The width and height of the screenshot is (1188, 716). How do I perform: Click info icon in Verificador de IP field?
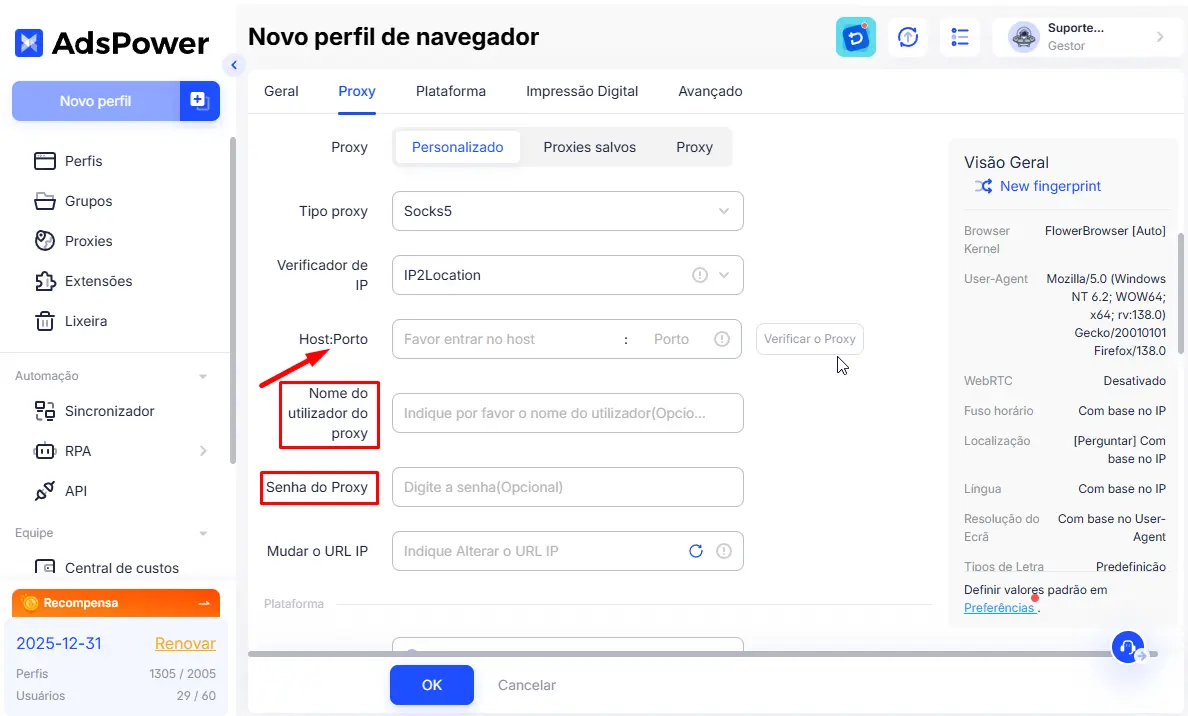click(x=699, y=275)
